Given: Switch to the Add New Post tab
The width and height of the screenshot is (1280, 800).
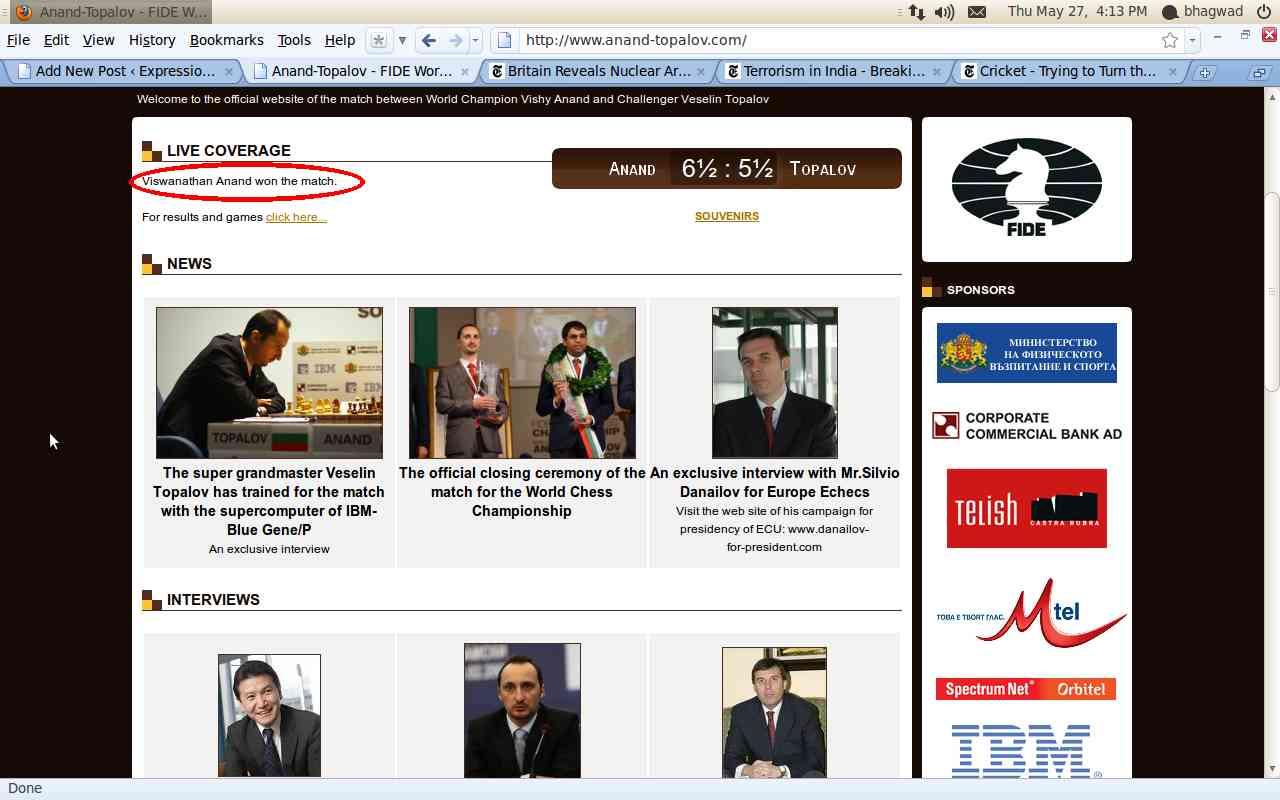Looking at the screenshot, I should point(125,71).
